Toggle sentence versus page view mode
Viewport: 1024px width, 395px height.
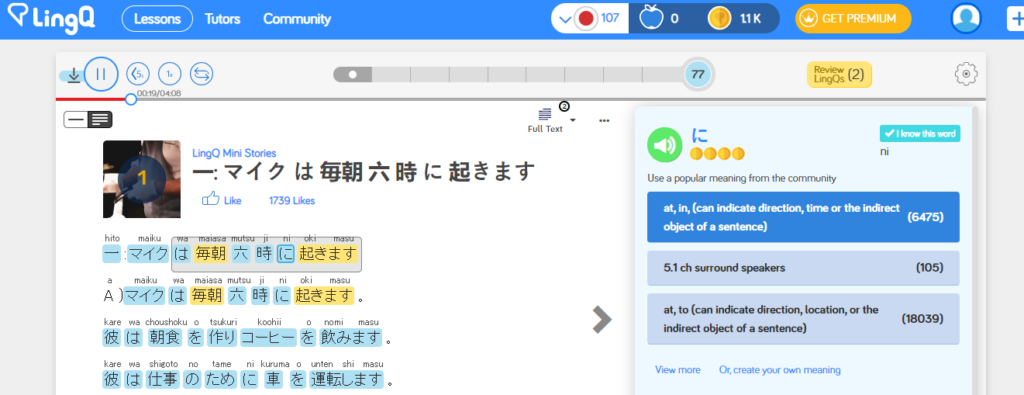coord(88,119)
